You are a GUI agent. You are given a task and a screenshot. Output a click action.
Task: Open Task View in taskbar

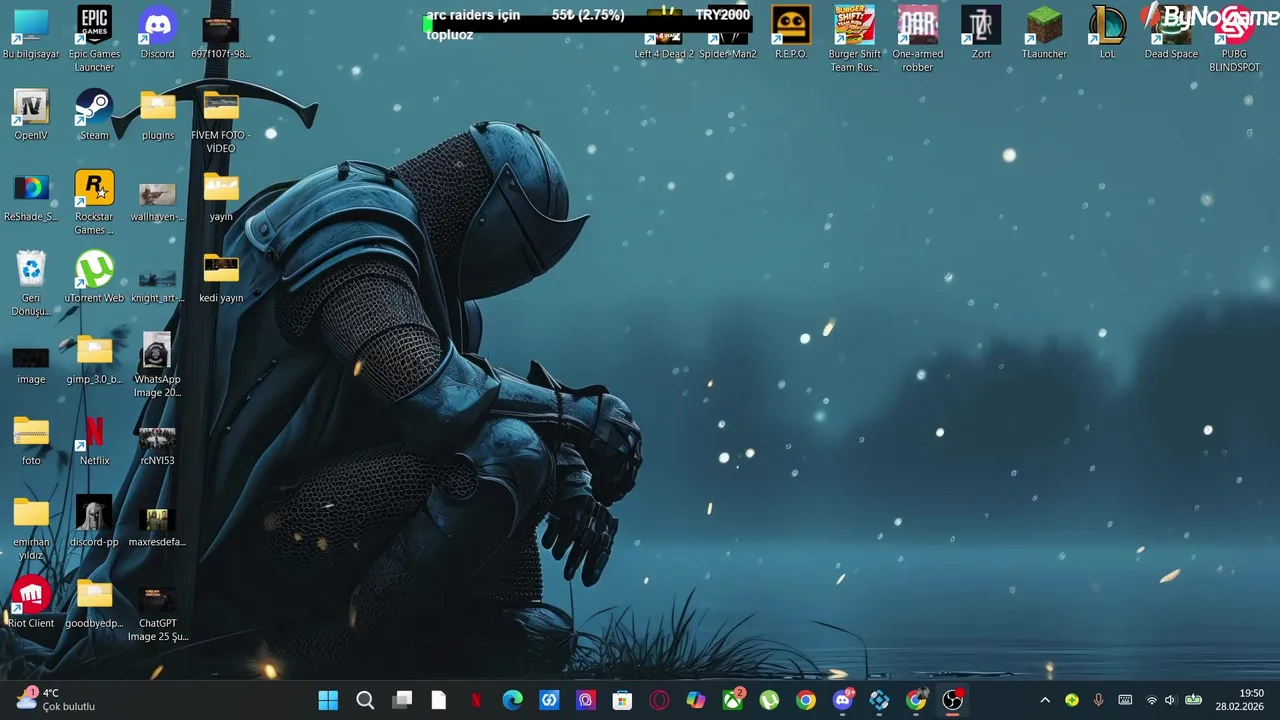pos(402,700)
